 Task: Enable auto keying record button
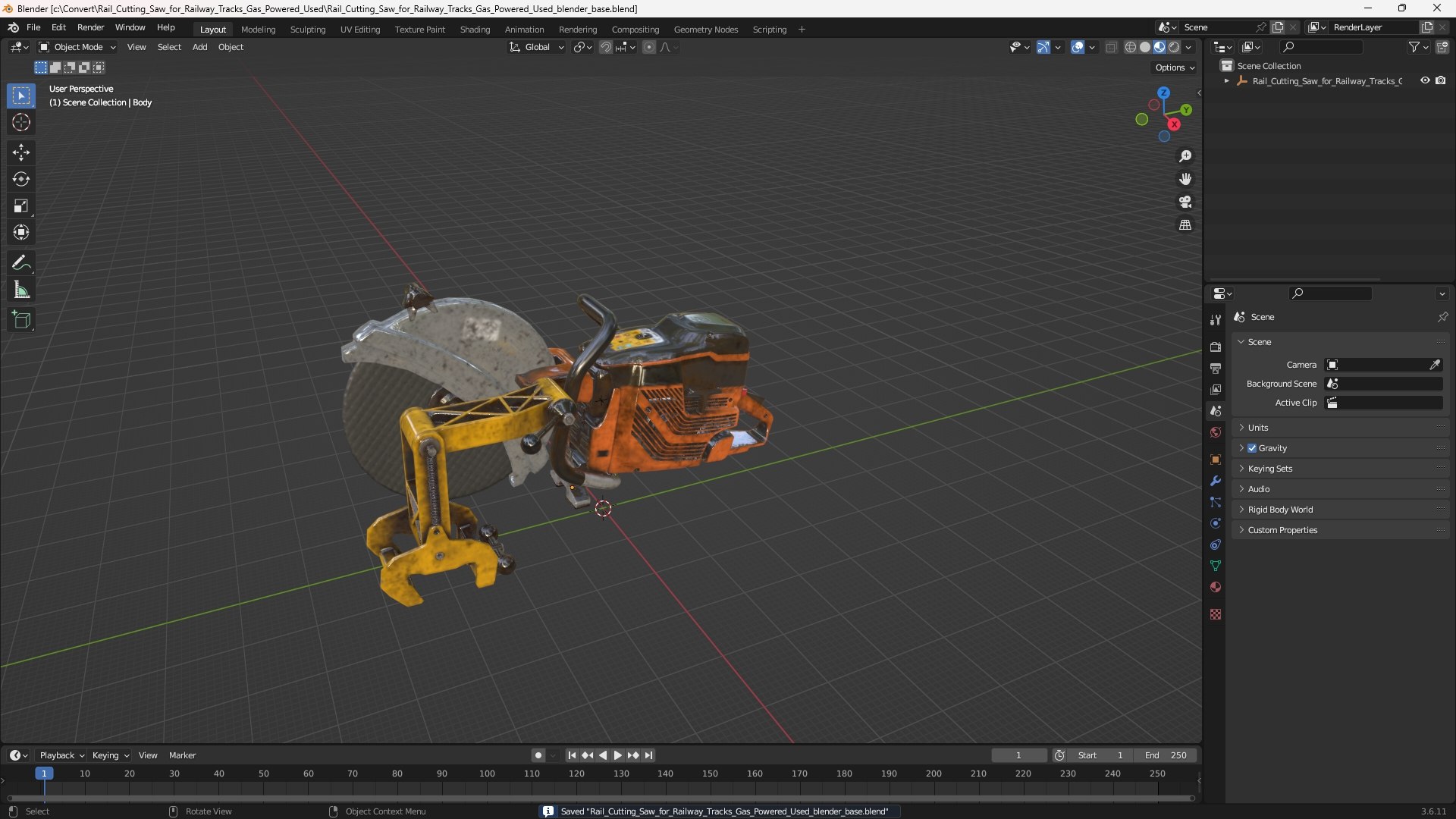pyautogui.click(x=538, y=755)
